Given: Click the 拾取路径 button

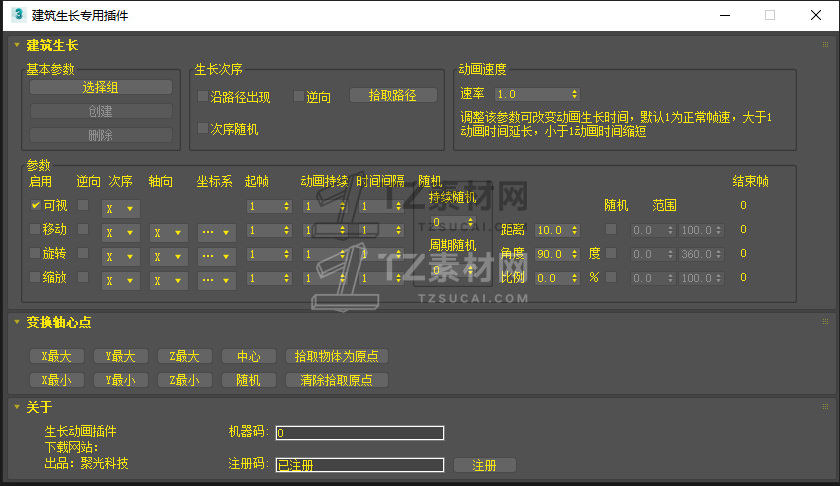Looking at the screenshot, I should 393,95.
